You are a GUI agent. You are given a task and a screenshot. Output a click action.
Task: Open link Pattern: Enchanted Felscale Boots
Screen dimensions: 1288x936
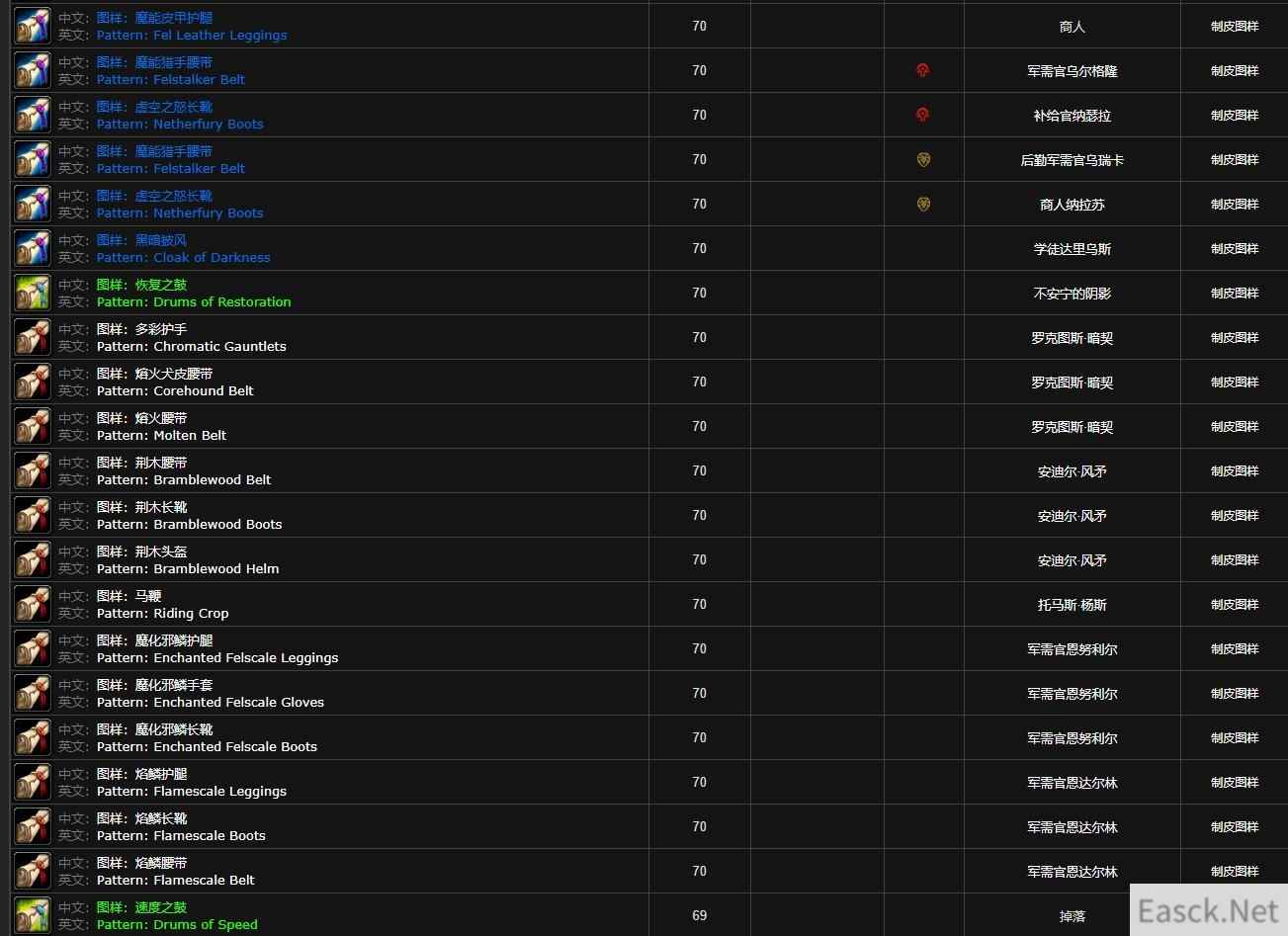(207, 746)
